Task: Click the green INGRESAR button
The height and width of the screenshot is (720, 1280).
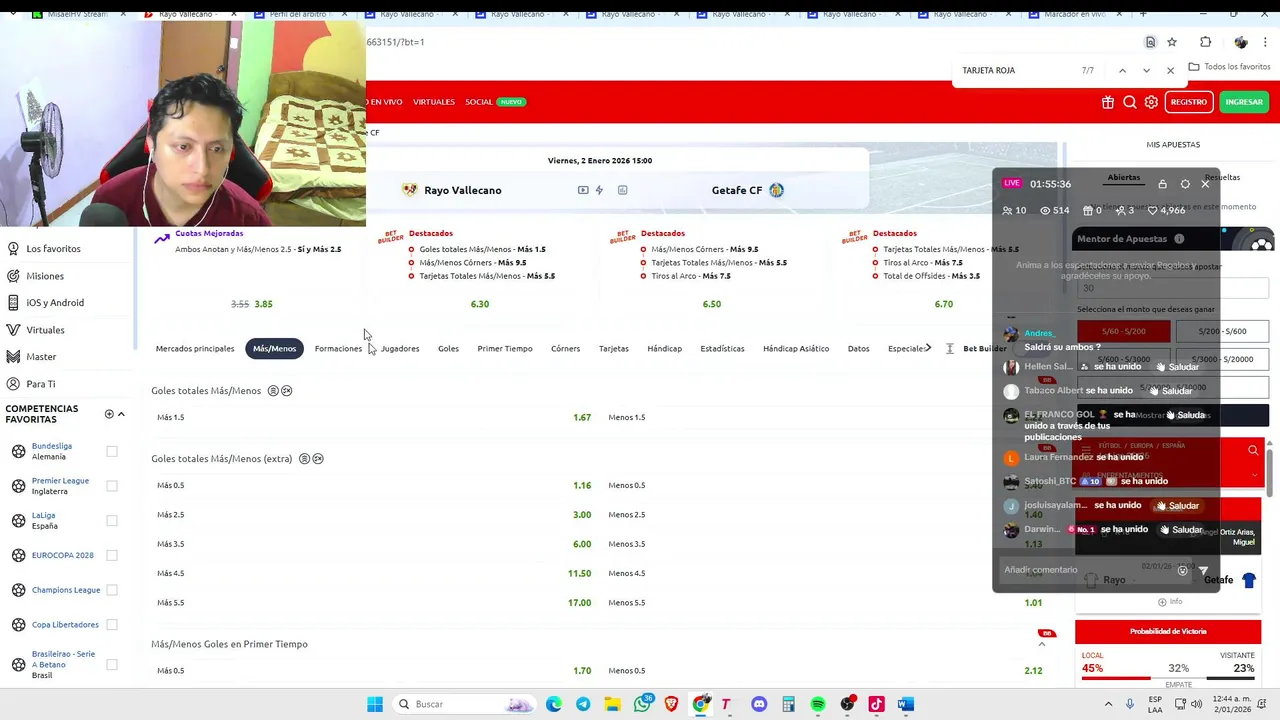Action: pyautogui.click(x=1244, y=102)
